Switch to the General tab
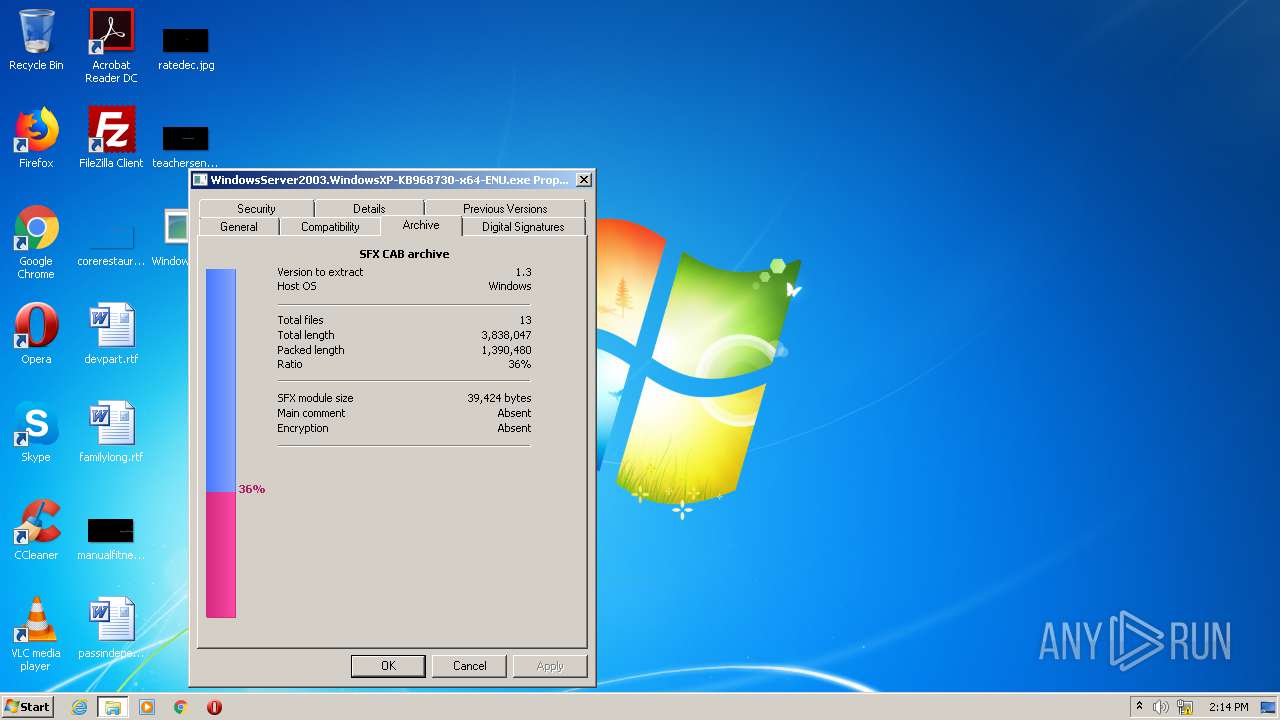This screenshot has height=720, width=1280. click(239, 227)
